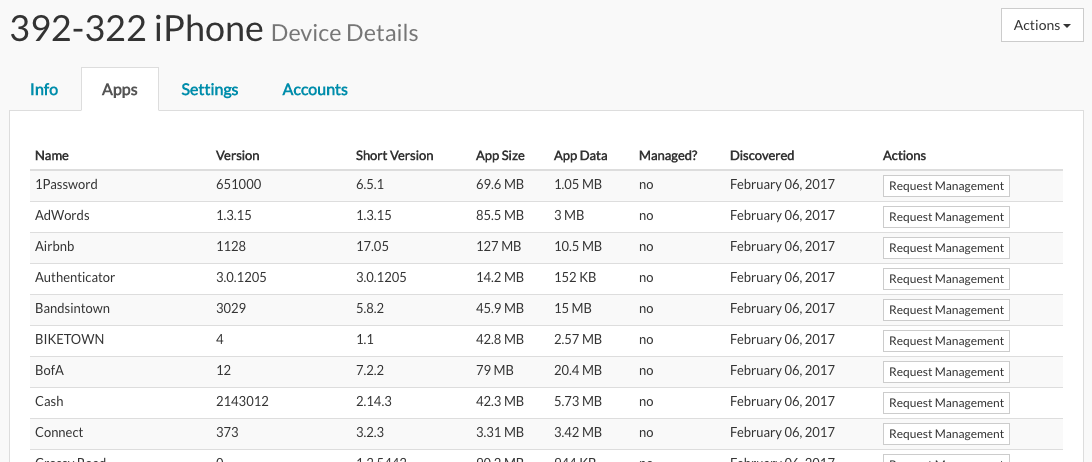
Task: Request Management for Bandsintown
Action: [x=946, y=310]
